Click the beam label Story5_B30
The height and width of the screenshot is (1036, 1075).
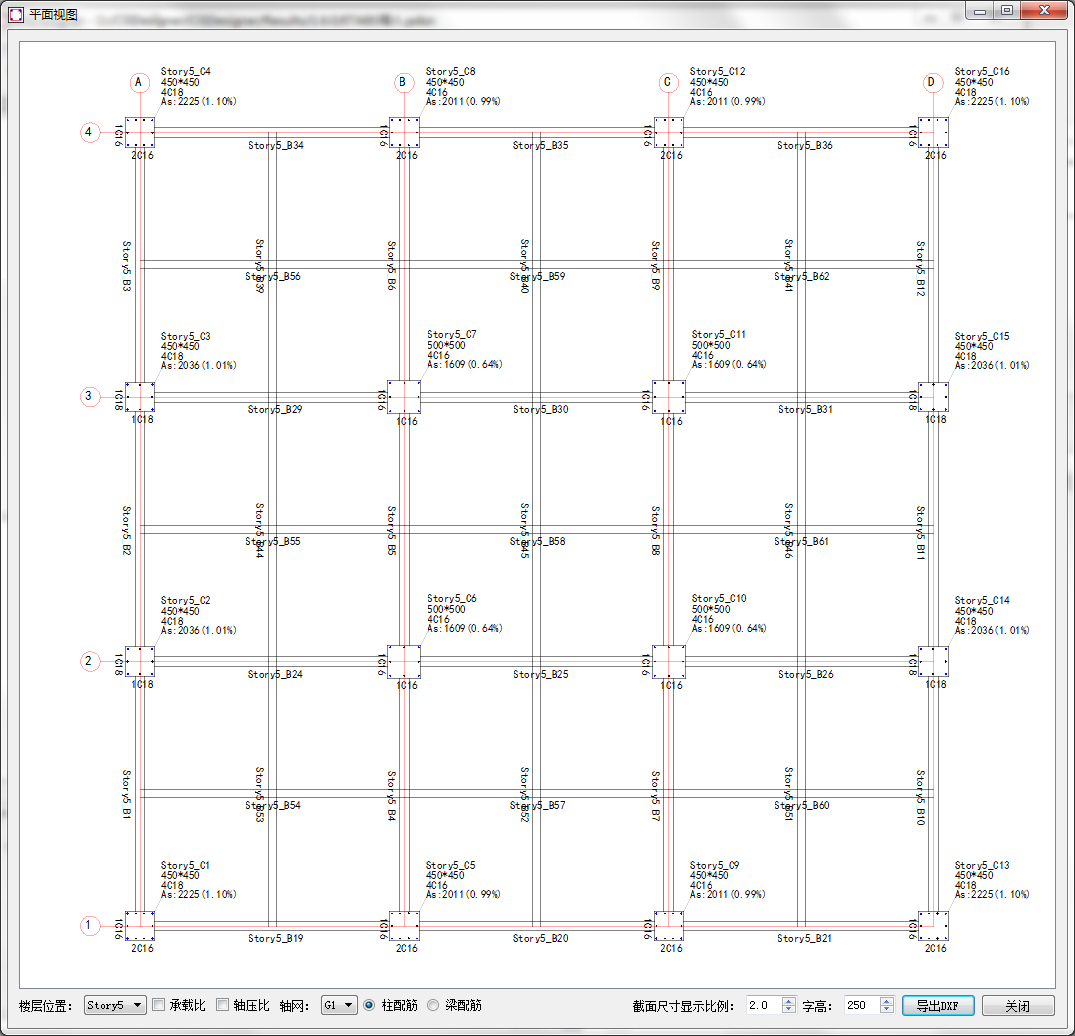[x=540, y=409]
